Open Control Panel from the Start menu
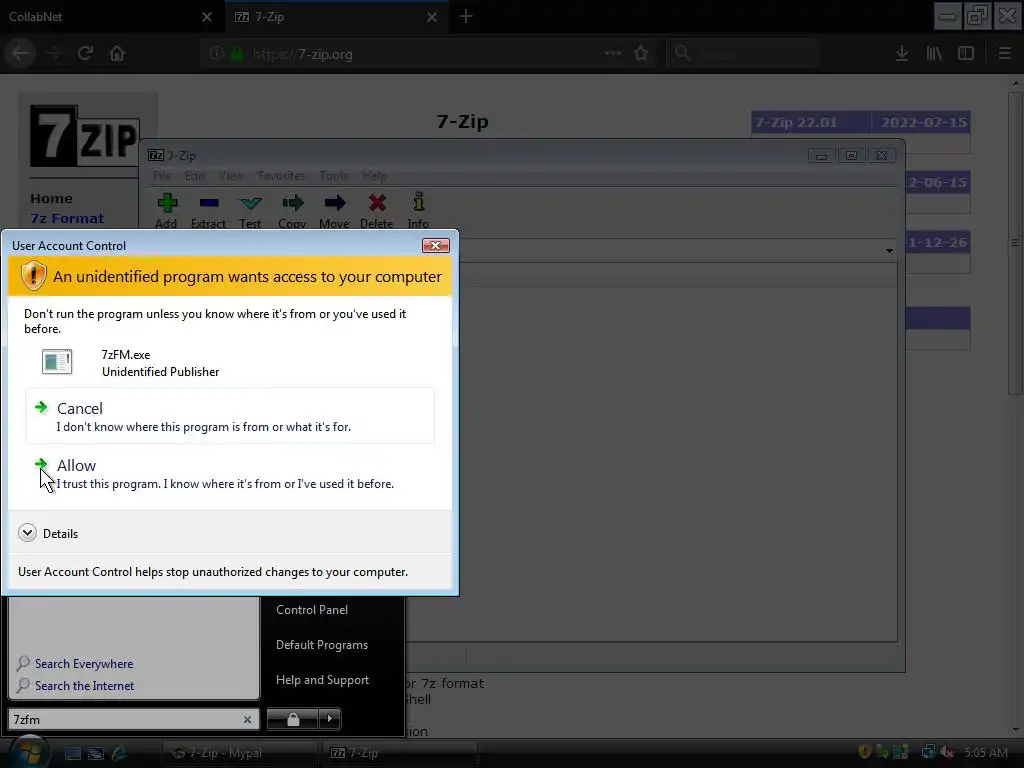This screenshot has height=768, width=1024. [x=312, y=609]
